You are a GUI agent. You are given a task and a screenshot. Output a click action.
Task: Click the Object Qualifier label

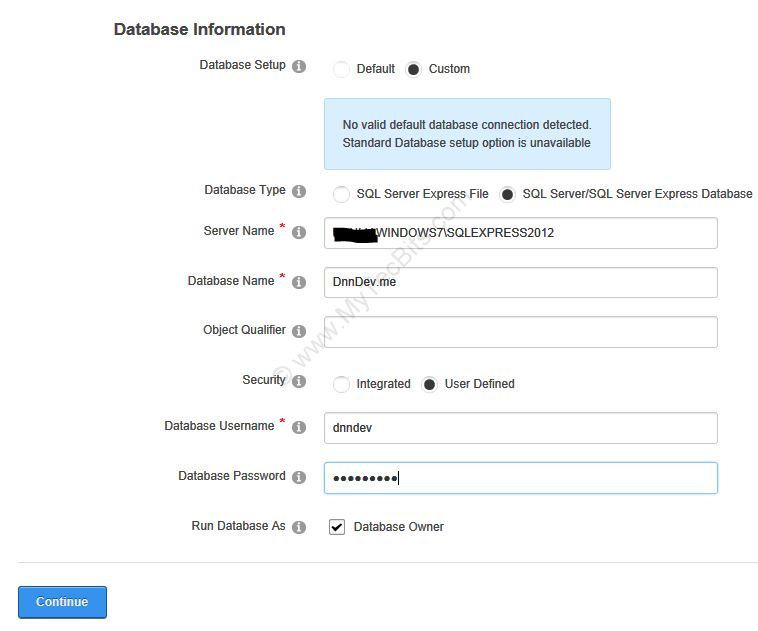coord(244,330)
